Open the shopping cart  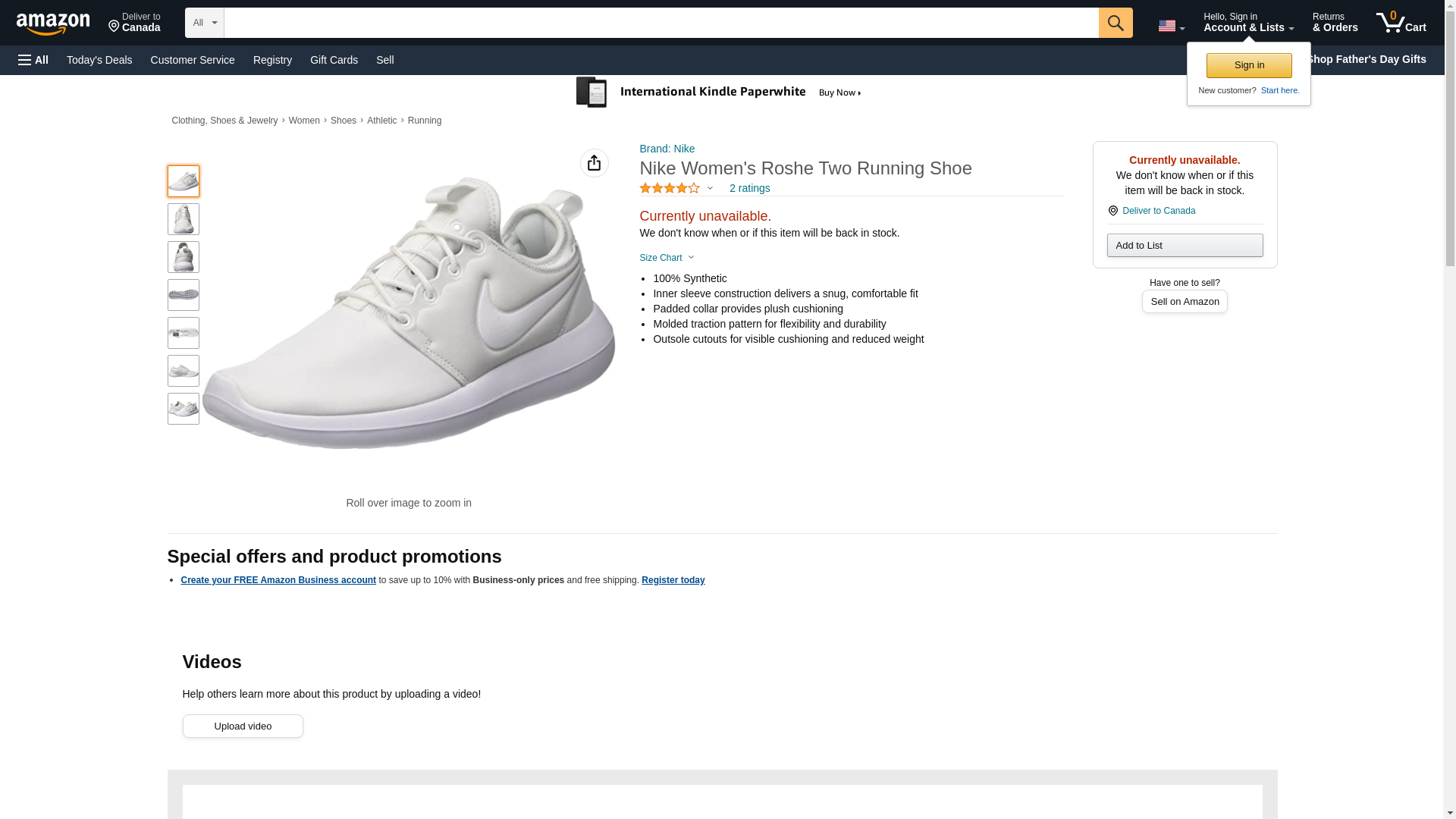(x=1401, y=23)
